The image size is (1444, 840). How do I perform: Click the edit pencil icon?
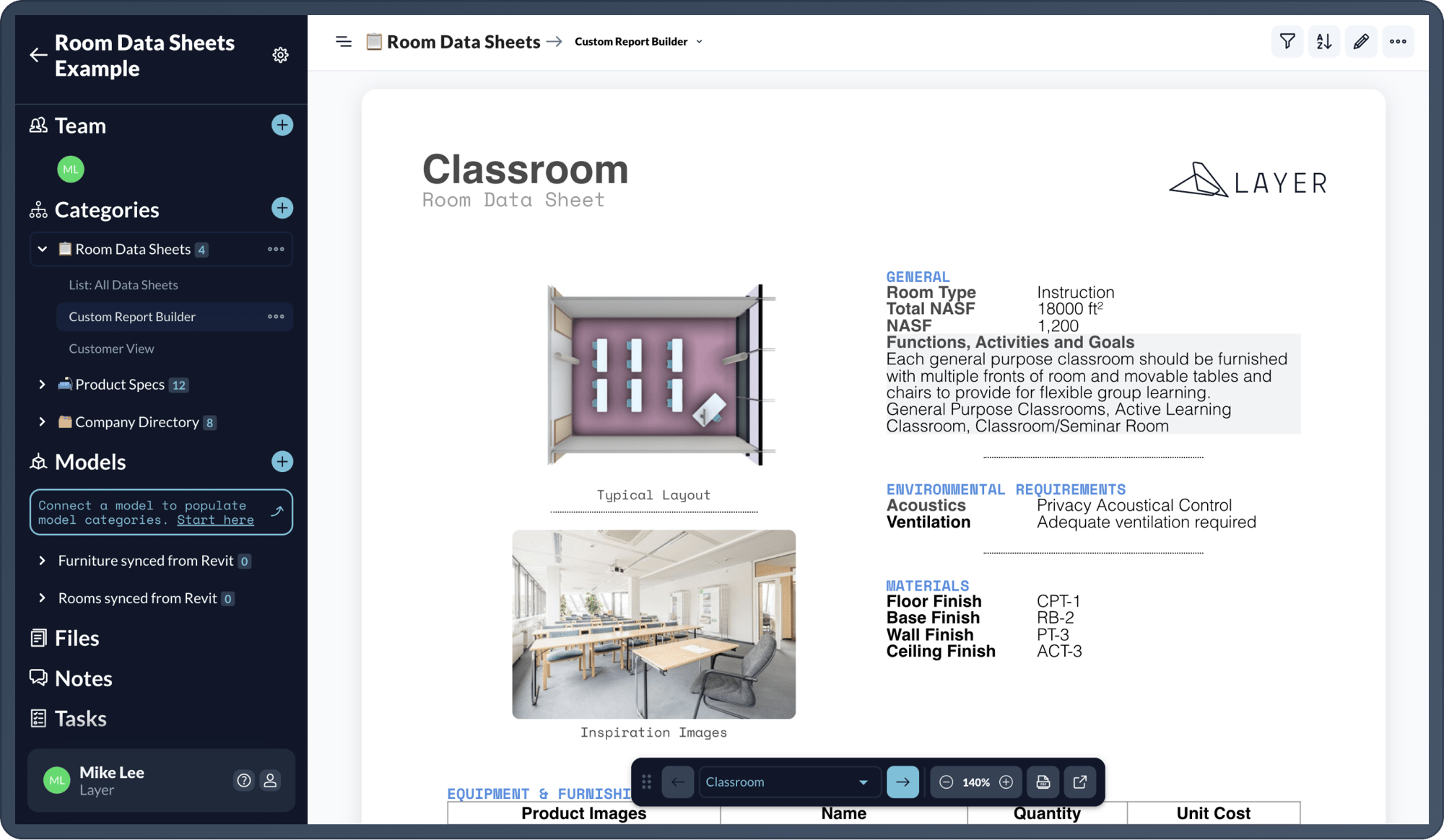click(1361, 42)
